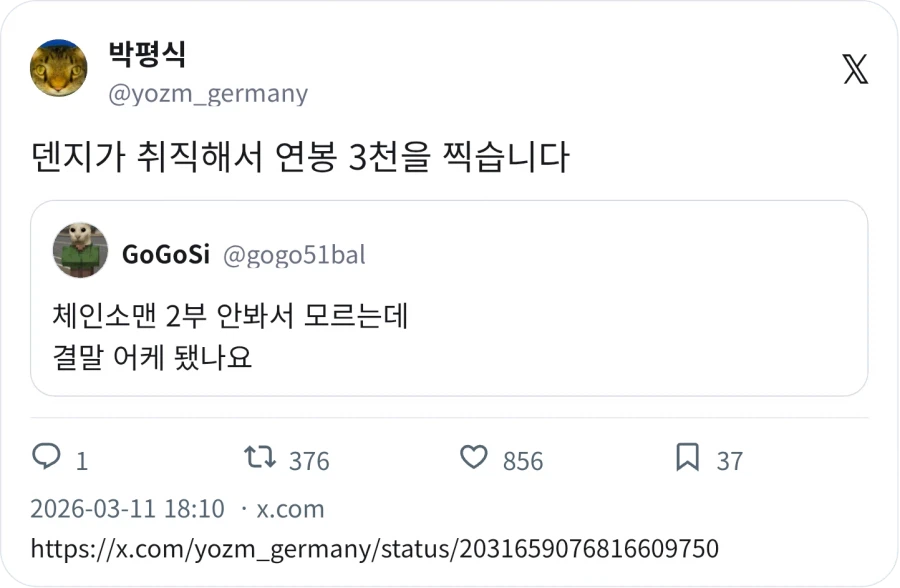Open 박평식's cat profile picture

click(x=58, y=69)
